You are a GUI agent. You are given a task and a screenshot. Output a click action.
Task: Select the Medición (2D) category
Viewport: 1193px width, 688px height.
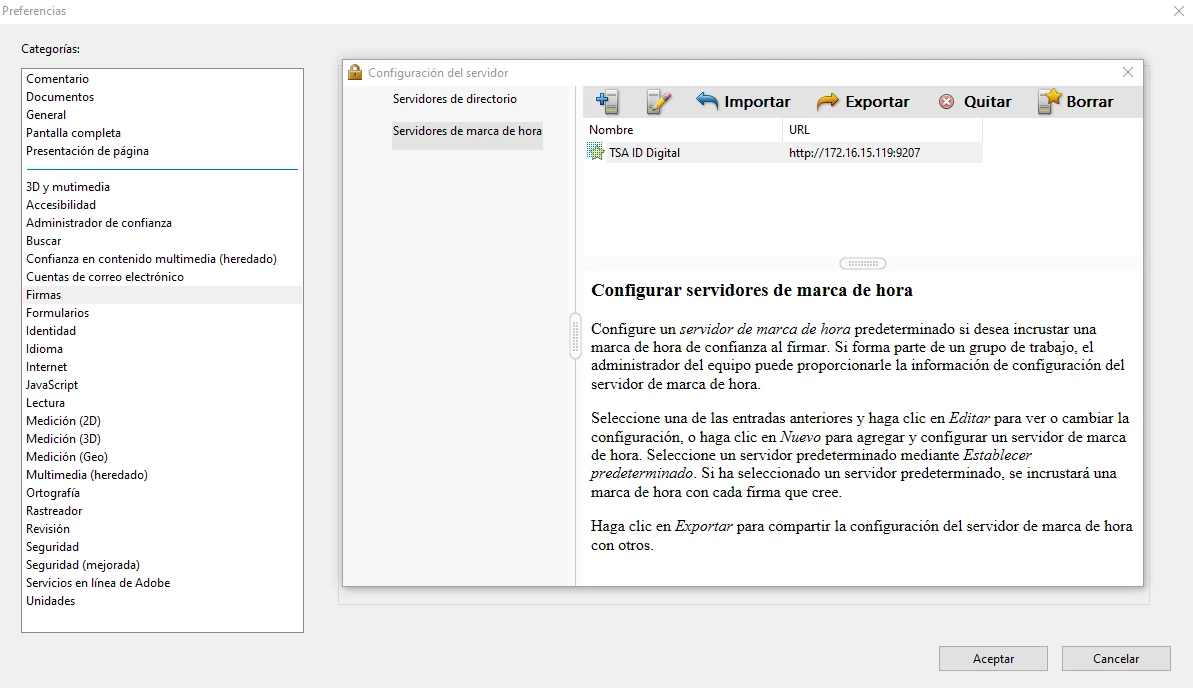tap(63, 421)
